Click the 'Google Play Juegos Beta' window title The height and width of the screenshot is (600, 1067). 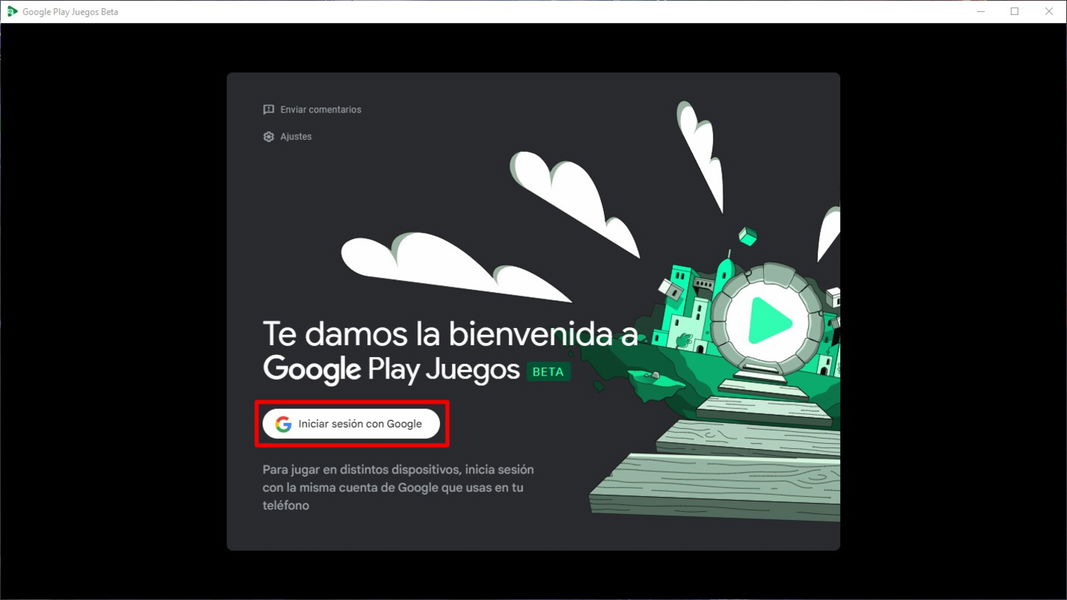point(70,12)
